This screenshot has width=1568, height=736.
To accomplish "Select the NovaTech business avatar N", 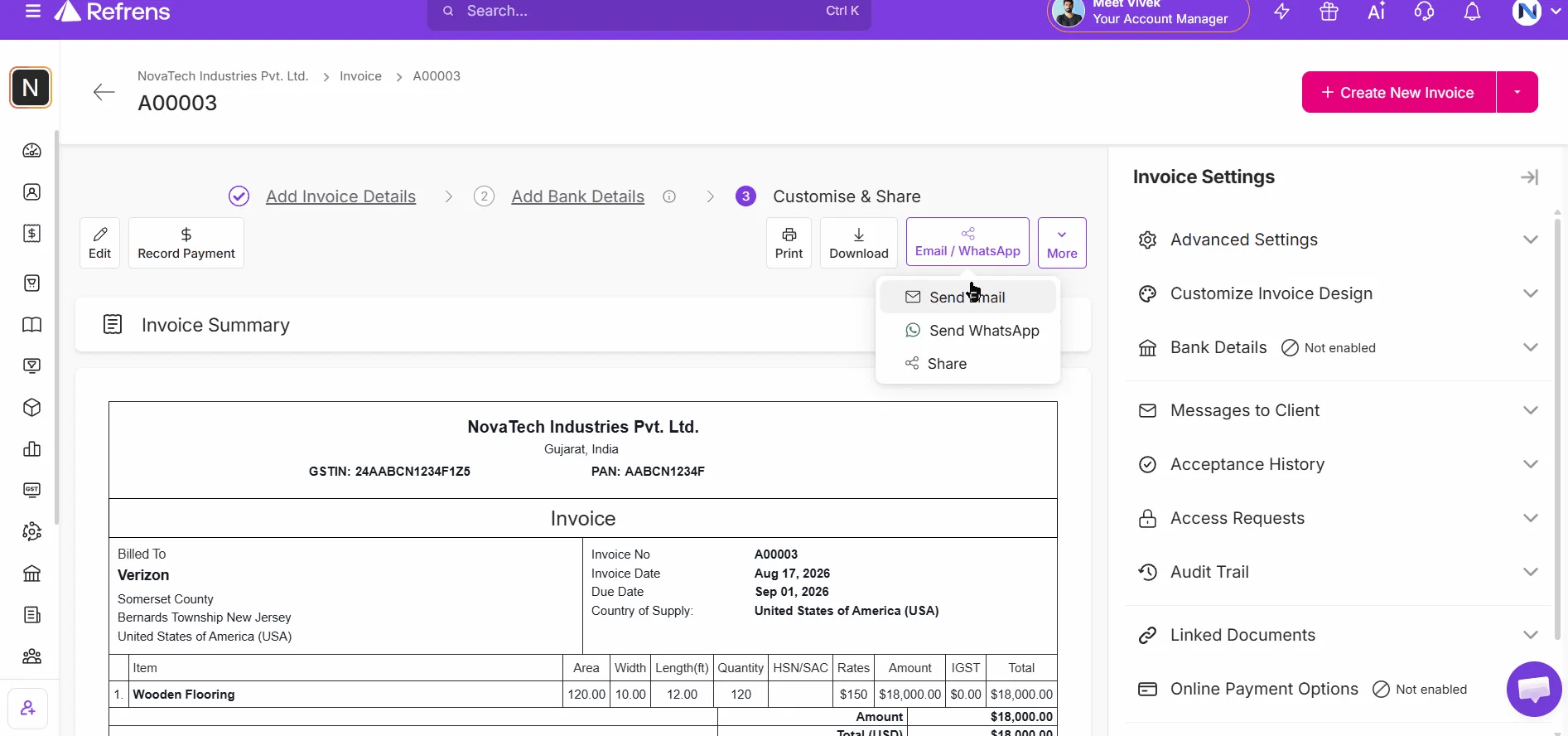I will (x=31, y=88).
